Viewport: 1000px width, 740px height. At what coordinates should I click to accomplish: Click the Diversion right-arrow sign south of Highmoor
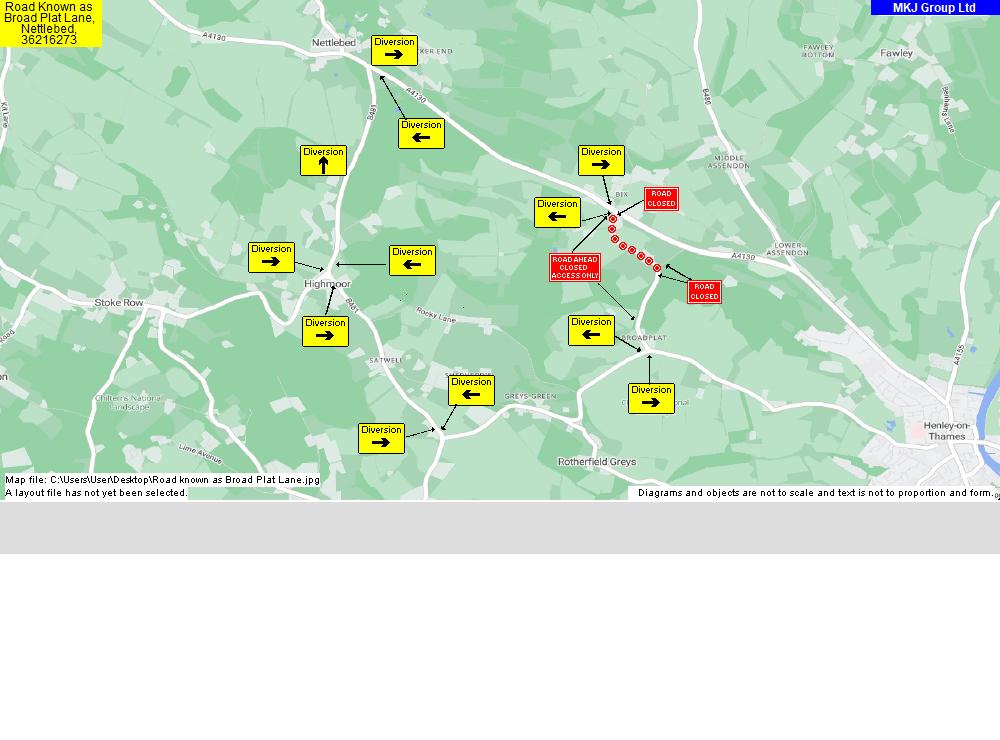coord(325,331)
